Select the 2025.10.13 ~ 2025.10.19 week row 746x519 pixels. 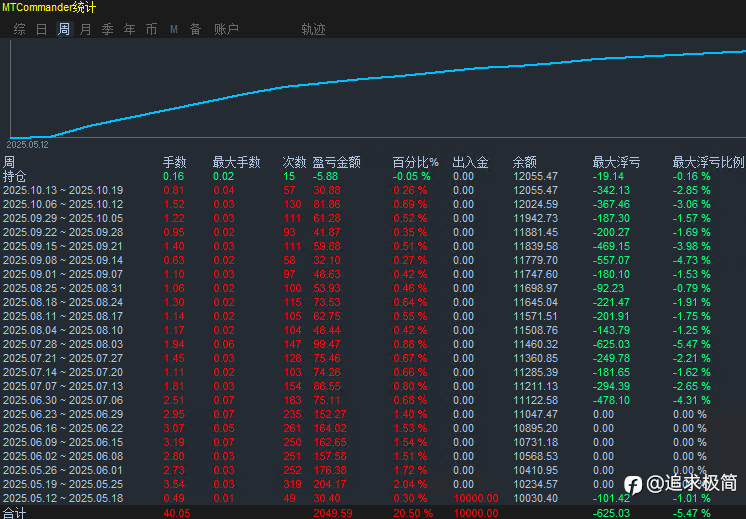pyautogui.click(x=62, y=190)
